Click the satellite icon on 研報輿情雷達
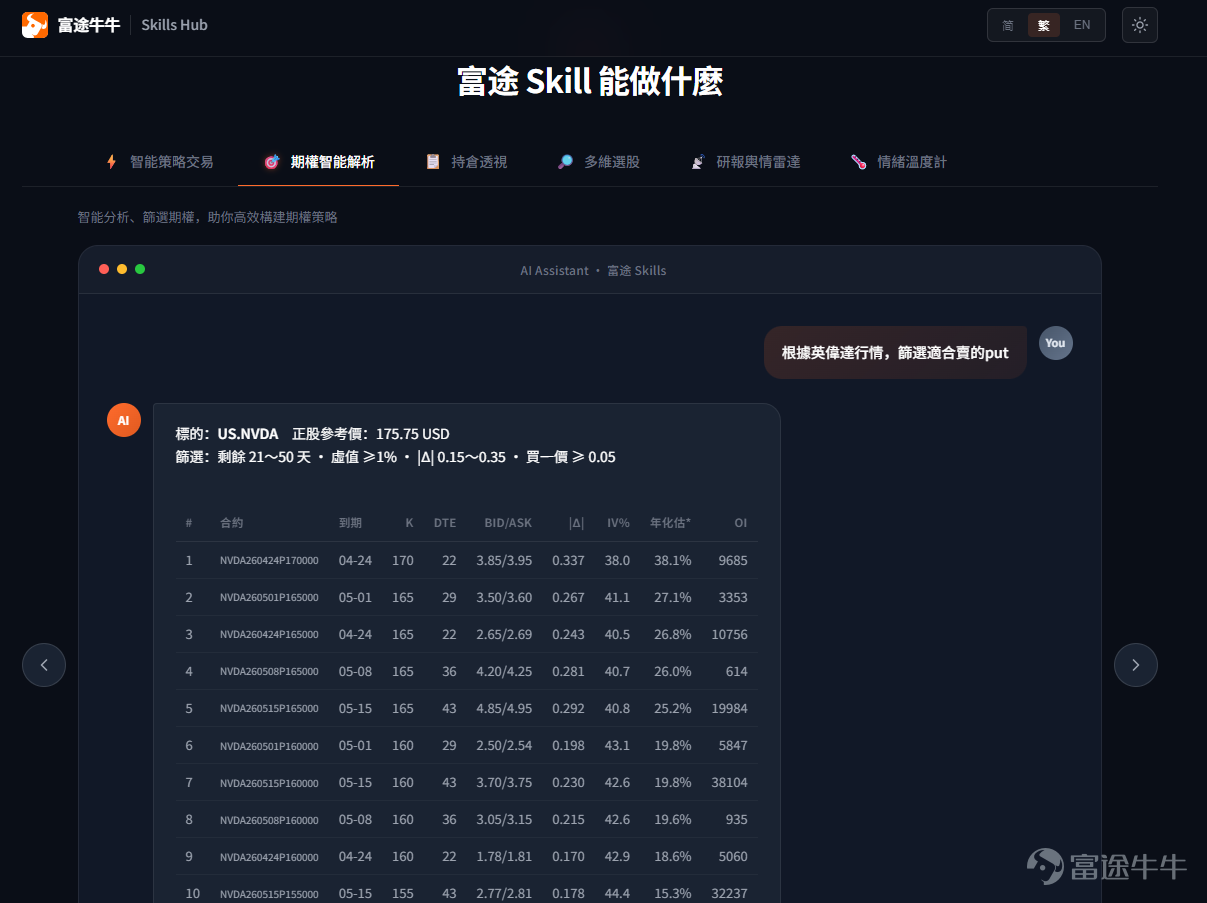Viewport: 1207px width, 903px height. [698, 161]
